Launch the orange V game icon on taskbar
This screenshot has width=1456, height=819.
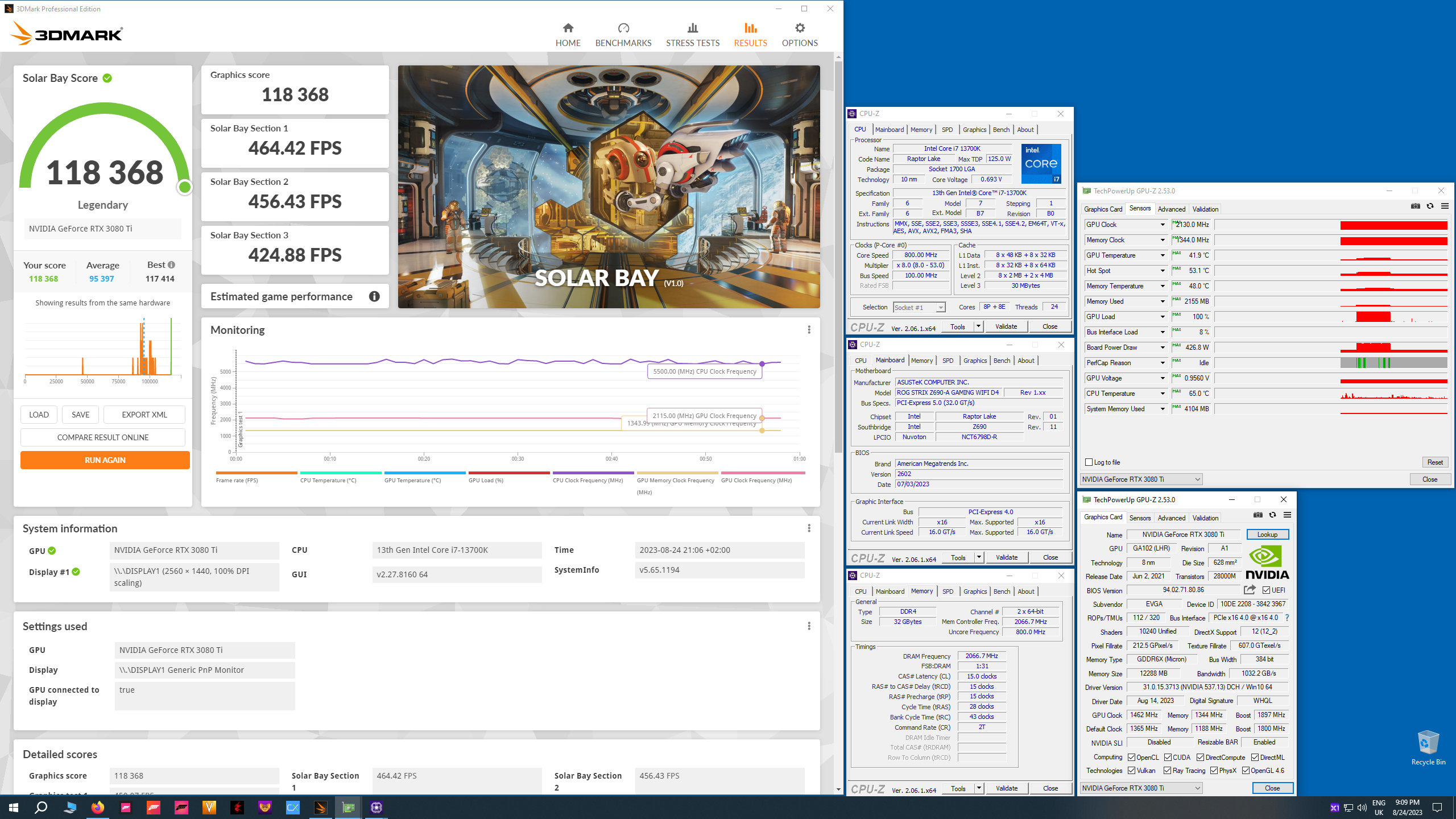click(209, 807)
